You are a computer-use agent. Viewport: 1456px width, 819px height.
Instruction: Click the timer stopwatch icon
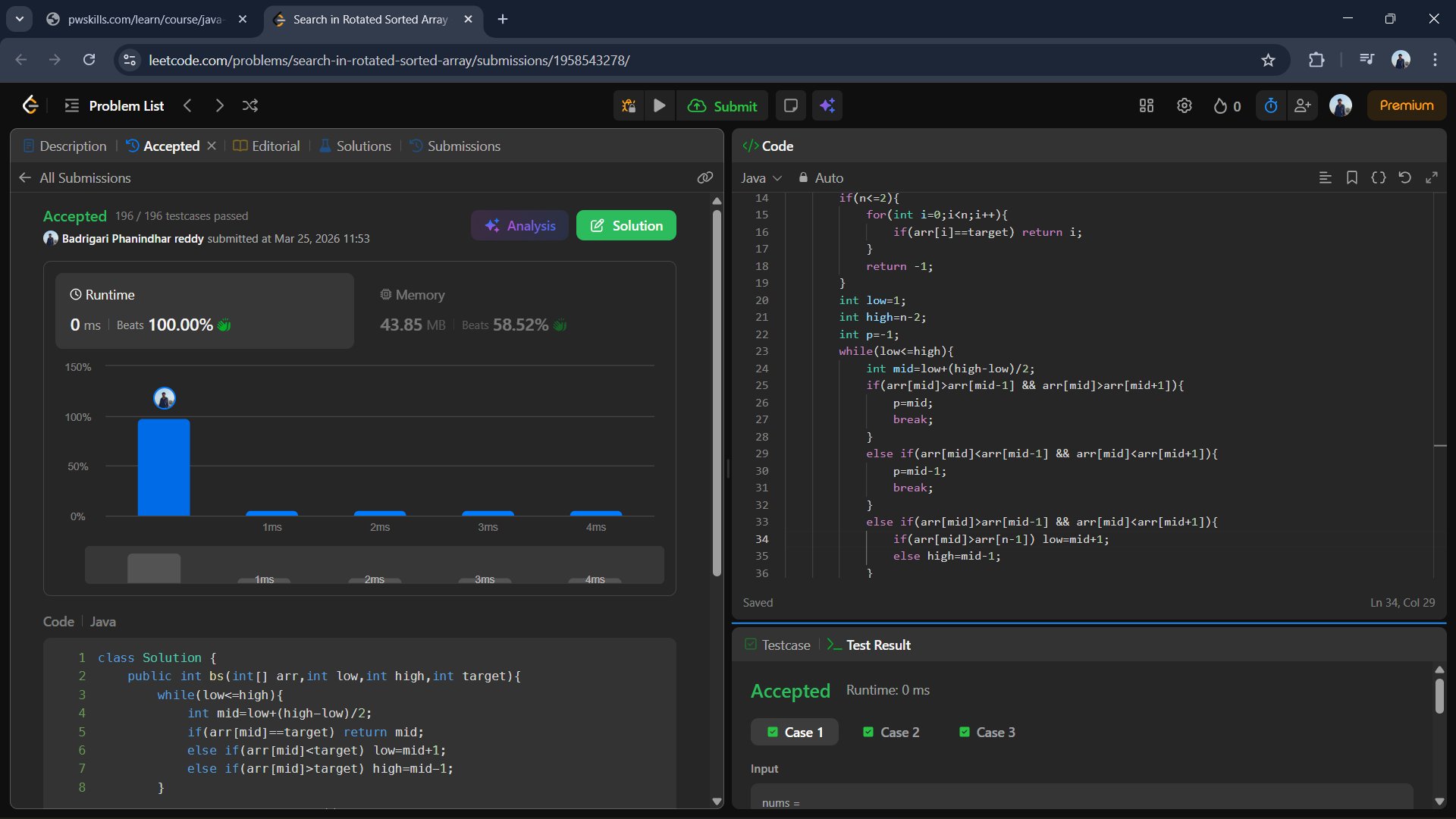[x=1271, y=105]
